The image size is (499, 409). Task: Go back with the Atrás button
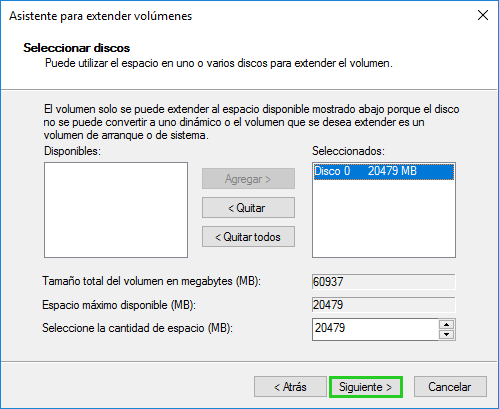(290, 387)
